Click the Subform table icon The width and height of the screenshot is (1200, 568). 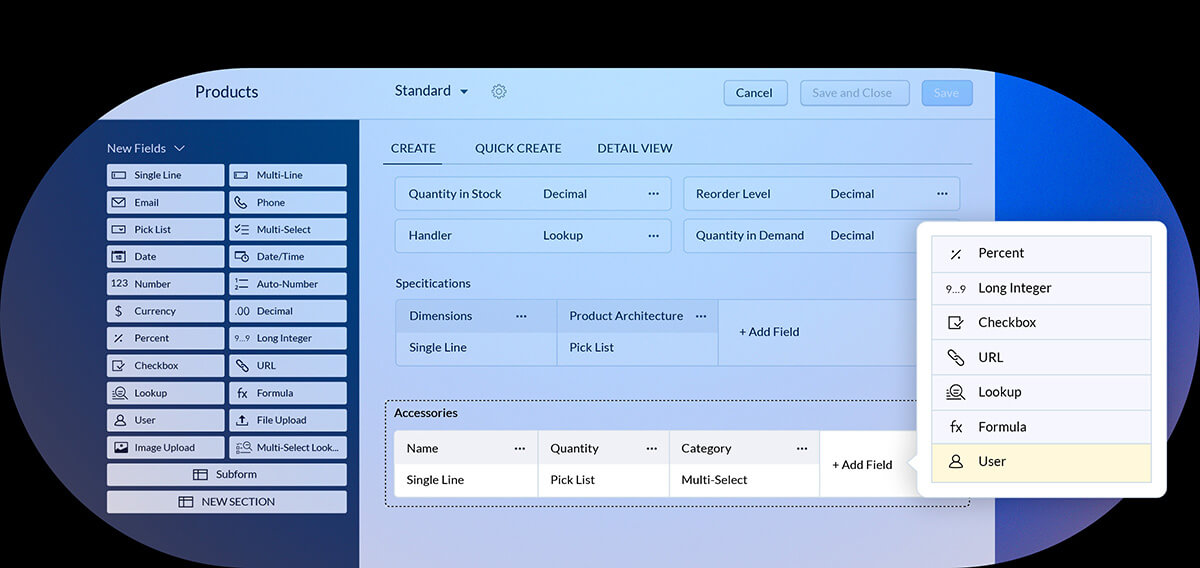(x=200, y=474)
